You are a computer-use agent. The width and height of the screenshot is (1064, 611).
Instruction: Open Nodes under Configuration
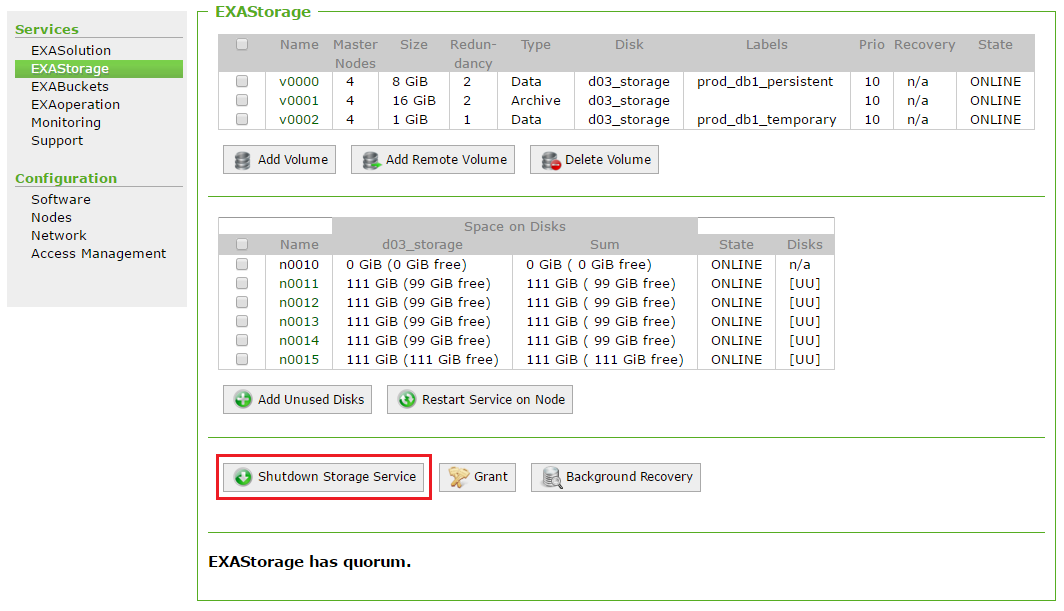(51, 218)
